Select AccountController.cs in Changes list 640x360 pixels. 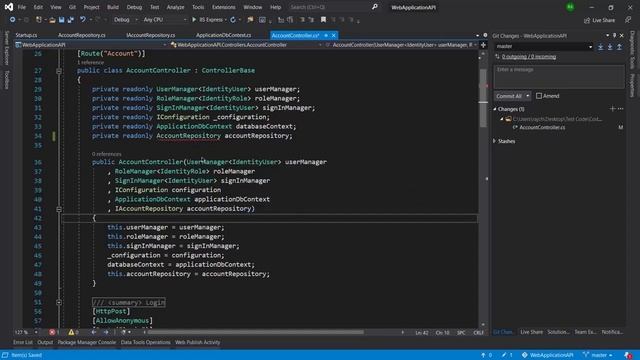click(542, 127)
